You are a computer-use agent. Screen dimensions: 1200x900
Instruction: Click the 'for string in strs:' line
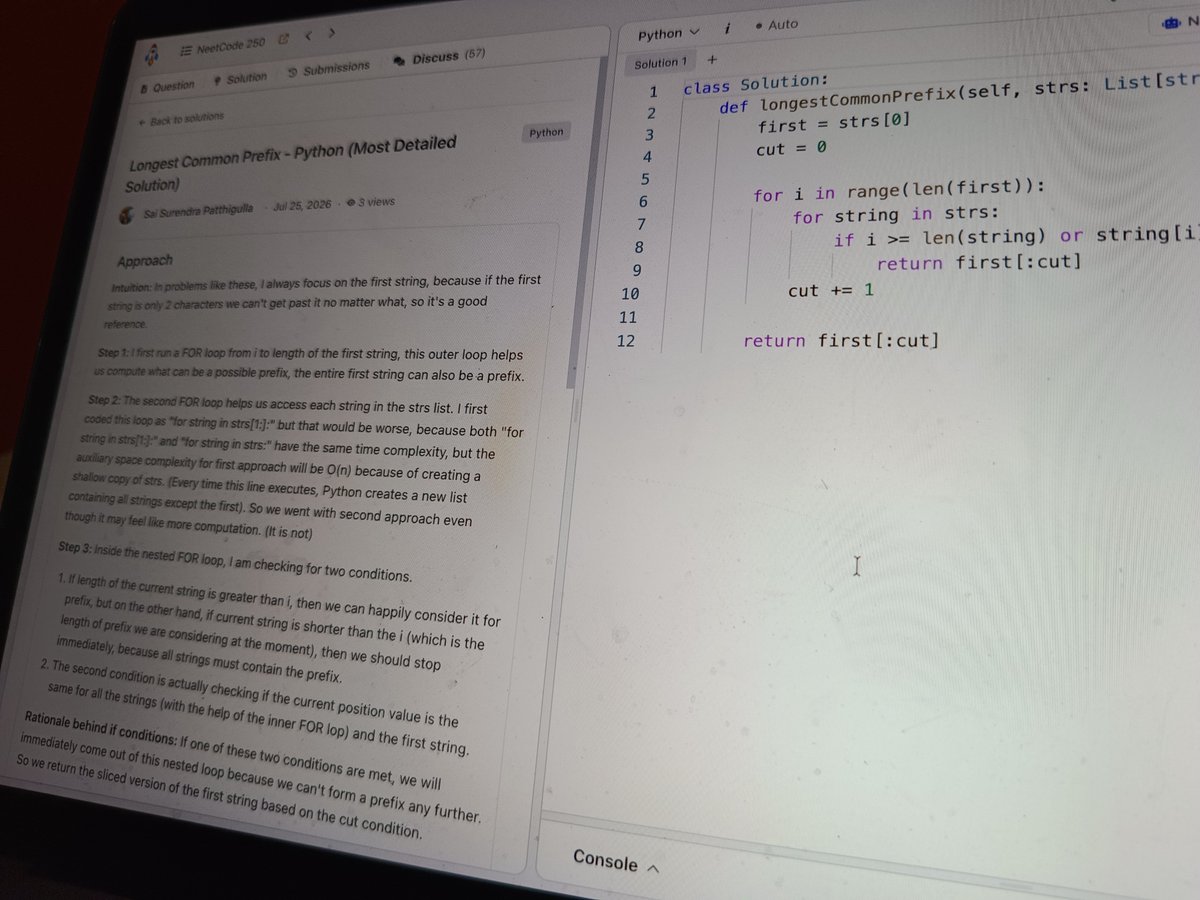pos(896,215)
